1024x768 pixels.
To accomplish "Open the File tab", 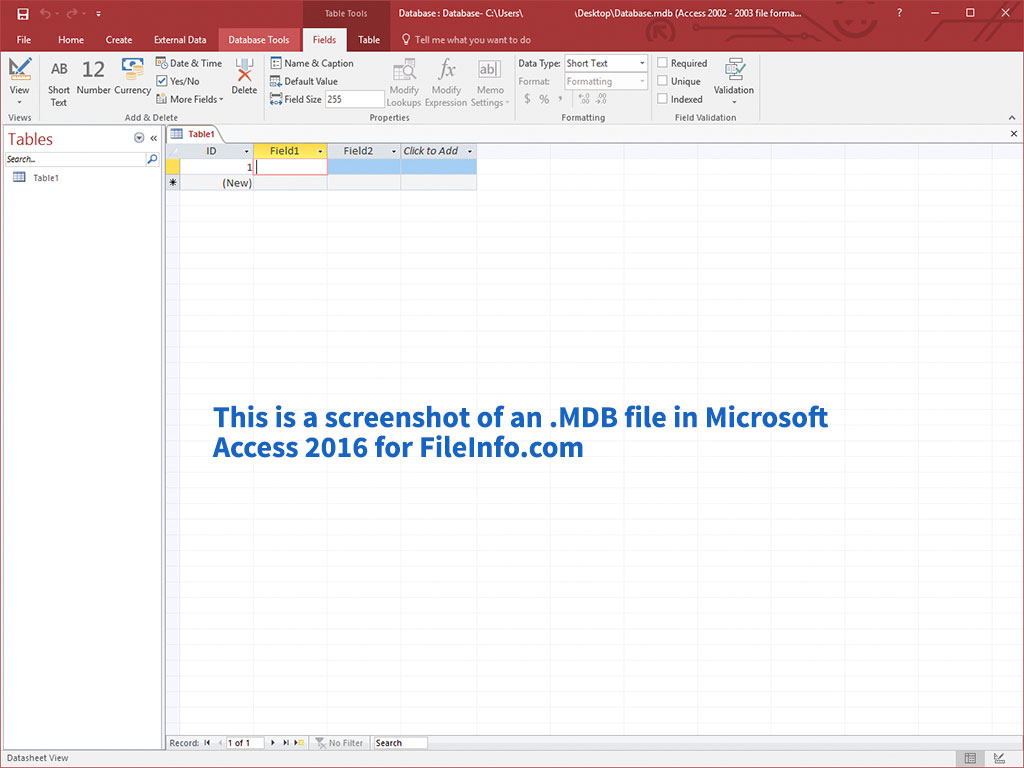I will tap(24, 40).
